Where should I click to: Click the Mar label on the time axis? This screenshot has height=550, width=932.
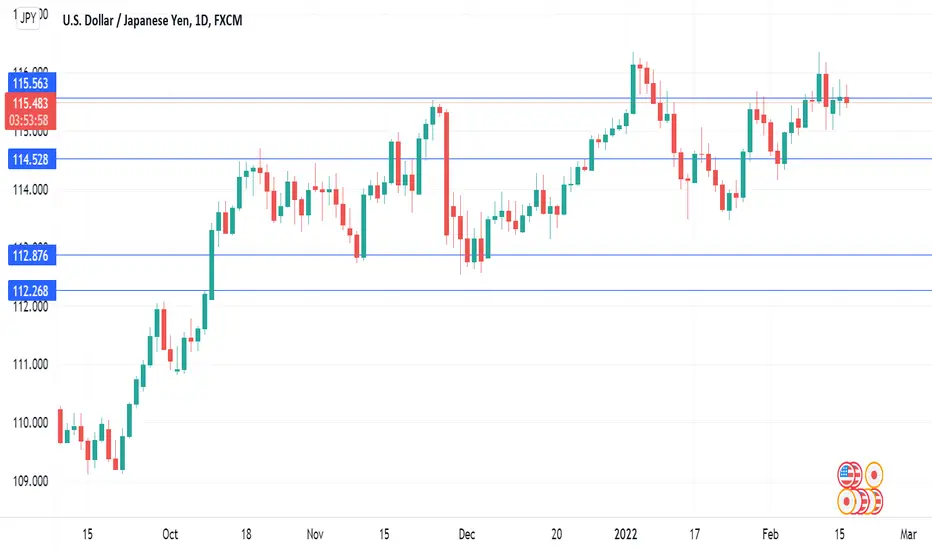click(908, 534)
